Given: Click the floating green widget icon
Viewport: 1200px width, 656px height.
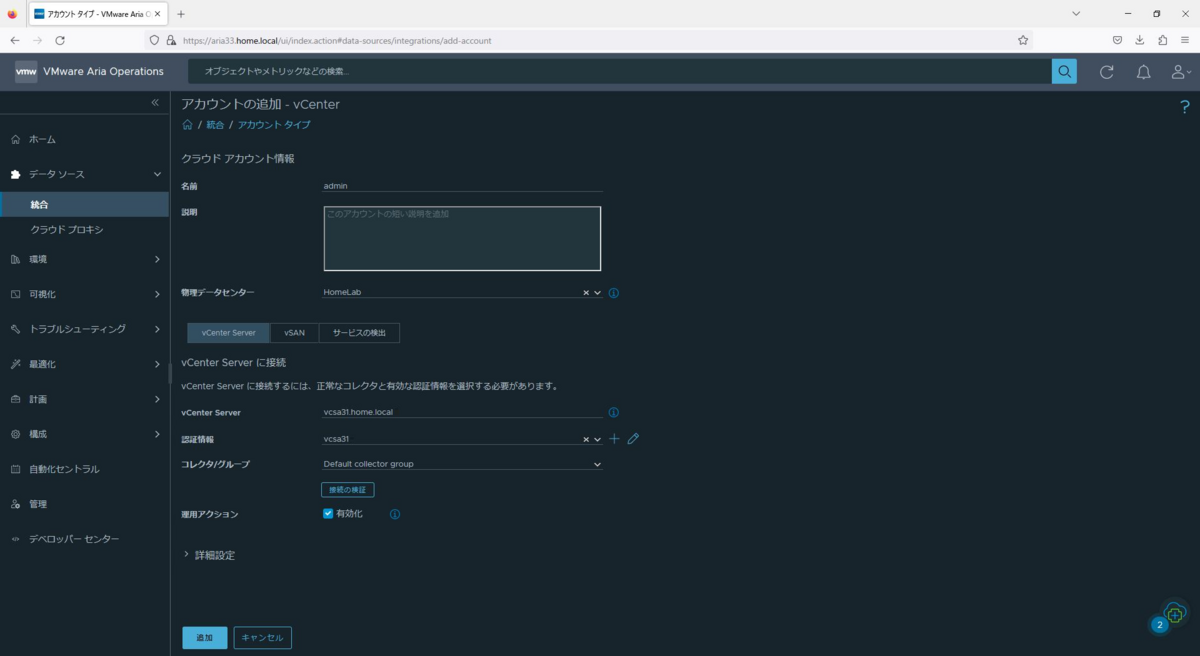Looking at the screenshot, I should click(1175, 613).
